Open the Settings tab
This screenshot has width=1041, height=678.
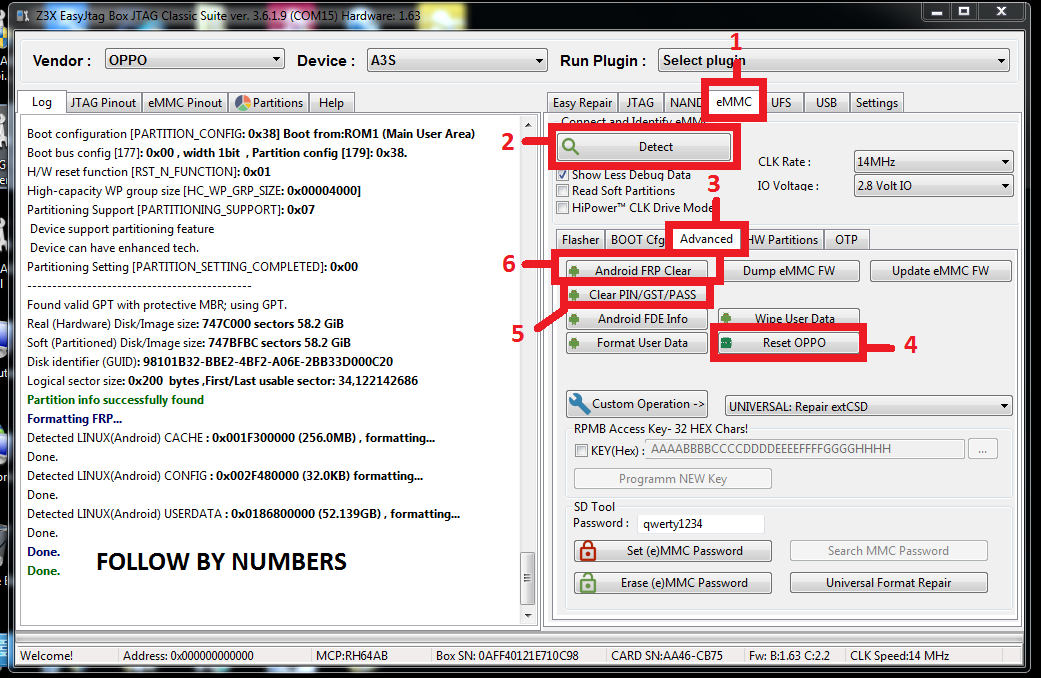(x=876, y=103)
